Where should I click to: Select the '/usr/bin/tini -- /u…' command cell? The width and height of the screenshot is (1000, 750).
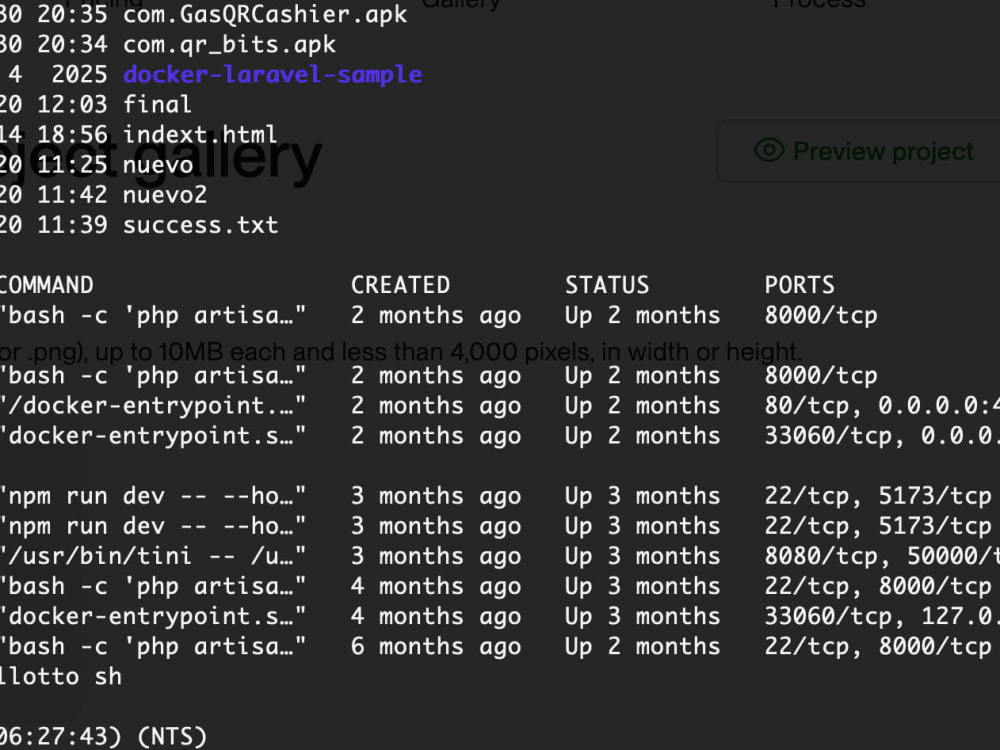click(x=153, y=556)
